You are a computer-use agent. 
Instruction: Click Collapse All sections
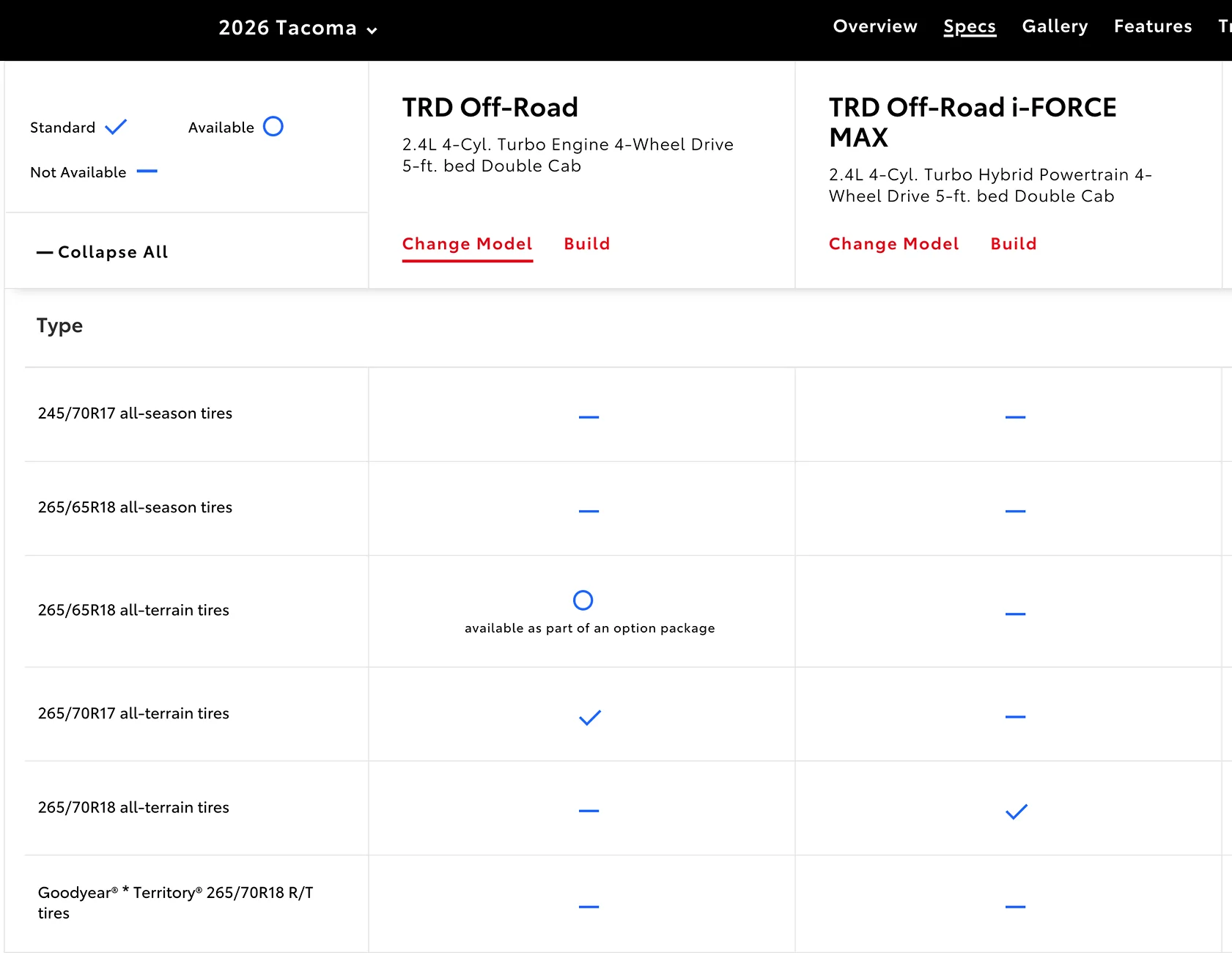[103, 252]
